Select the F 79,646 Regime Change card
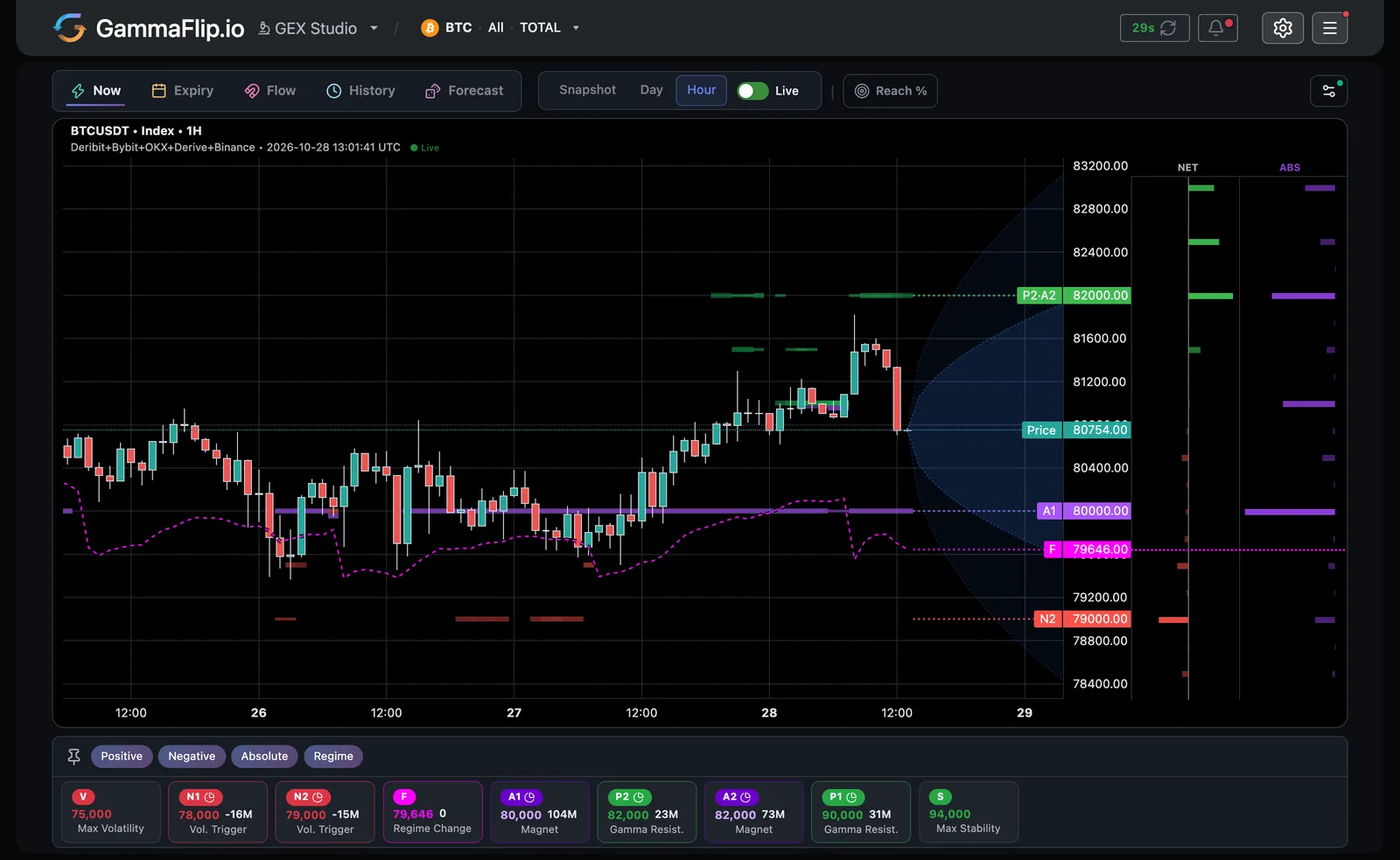The width and height of the screenshot is (1400, 860). 432,812
